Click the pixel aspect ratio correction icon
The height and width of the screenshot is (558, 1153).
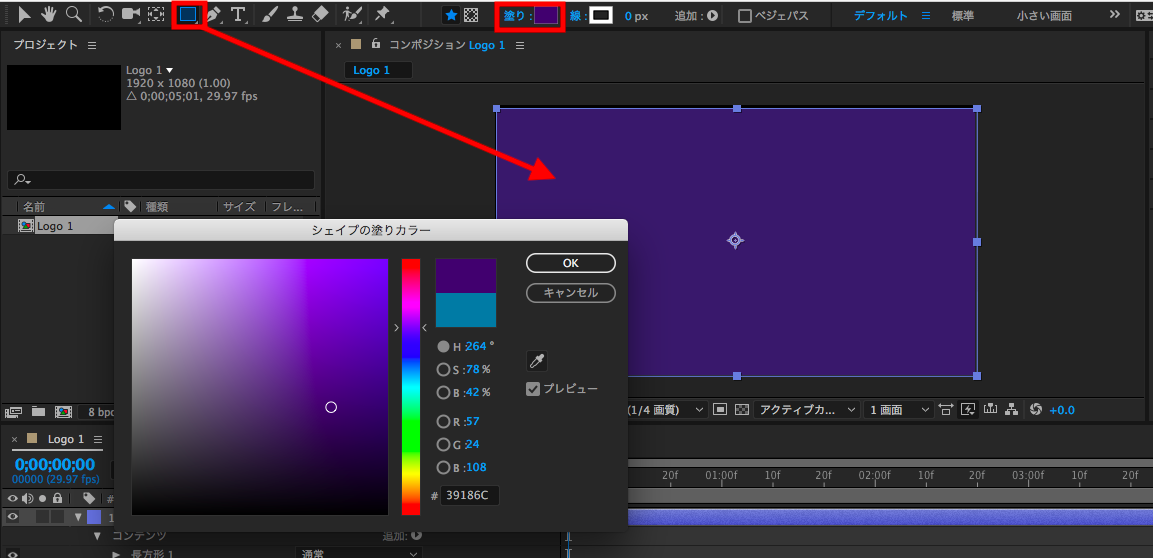(946, 409)
